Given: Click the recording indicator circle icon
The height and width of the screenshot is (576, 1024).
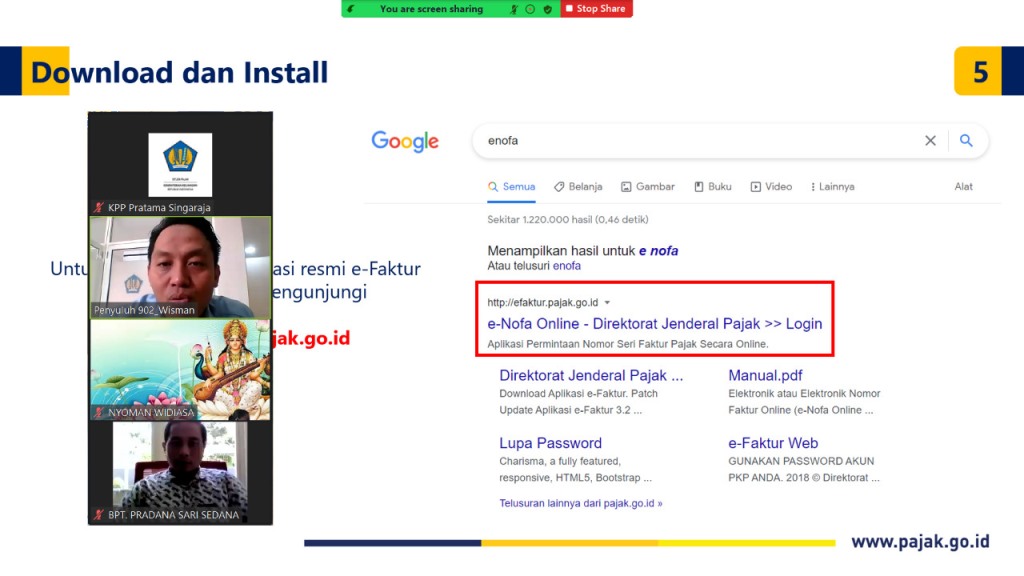Looking at the screenshot, I should point(530,9).
